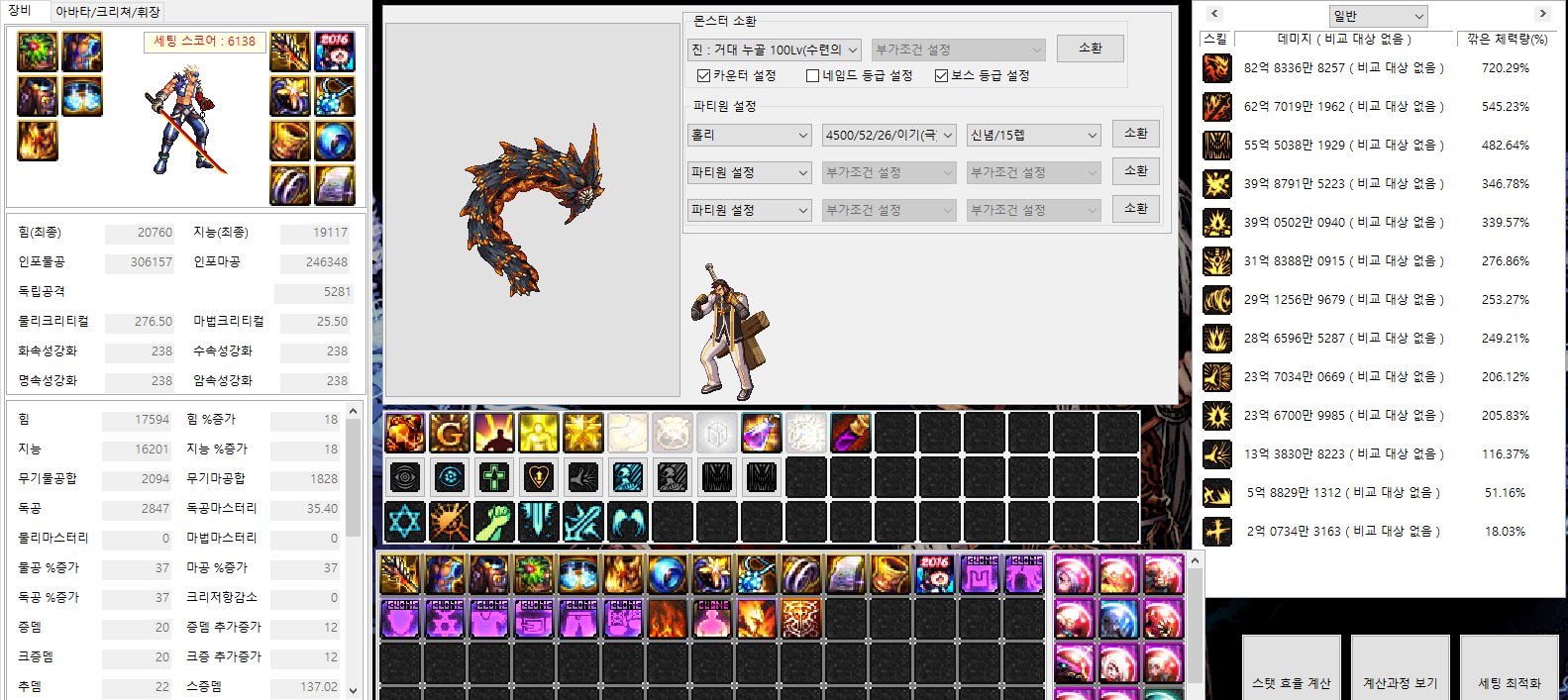Image resolution: width=1568 pixels, height=700 pixels.
Task: Select the 장비 tab
Action: point(21,11)
